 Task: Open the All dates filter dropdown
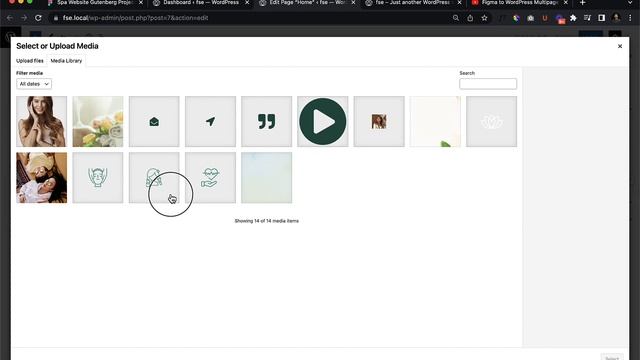(x=34, y=84)
